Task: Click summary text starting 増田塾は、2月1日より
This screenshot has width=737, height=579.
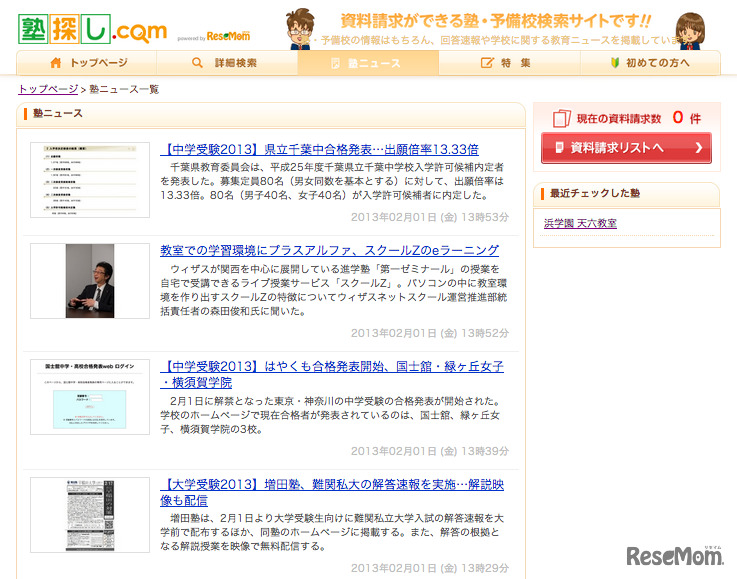Action: click(x=332, y=532)
